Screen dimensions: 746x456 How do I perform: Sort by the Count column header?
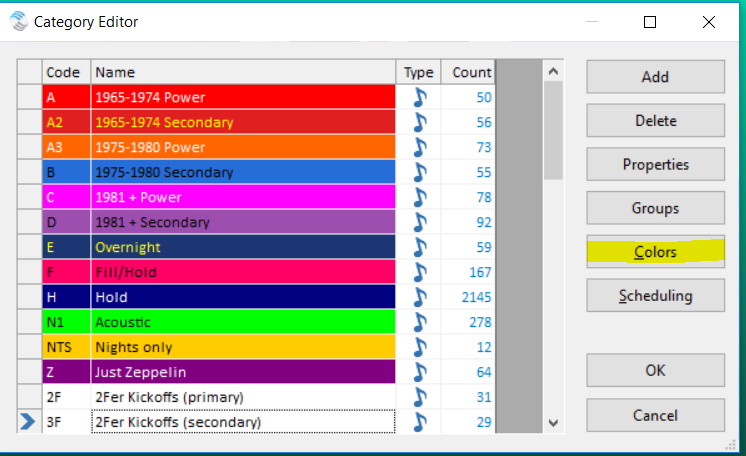pyautogui.click(x=470, y=72)
